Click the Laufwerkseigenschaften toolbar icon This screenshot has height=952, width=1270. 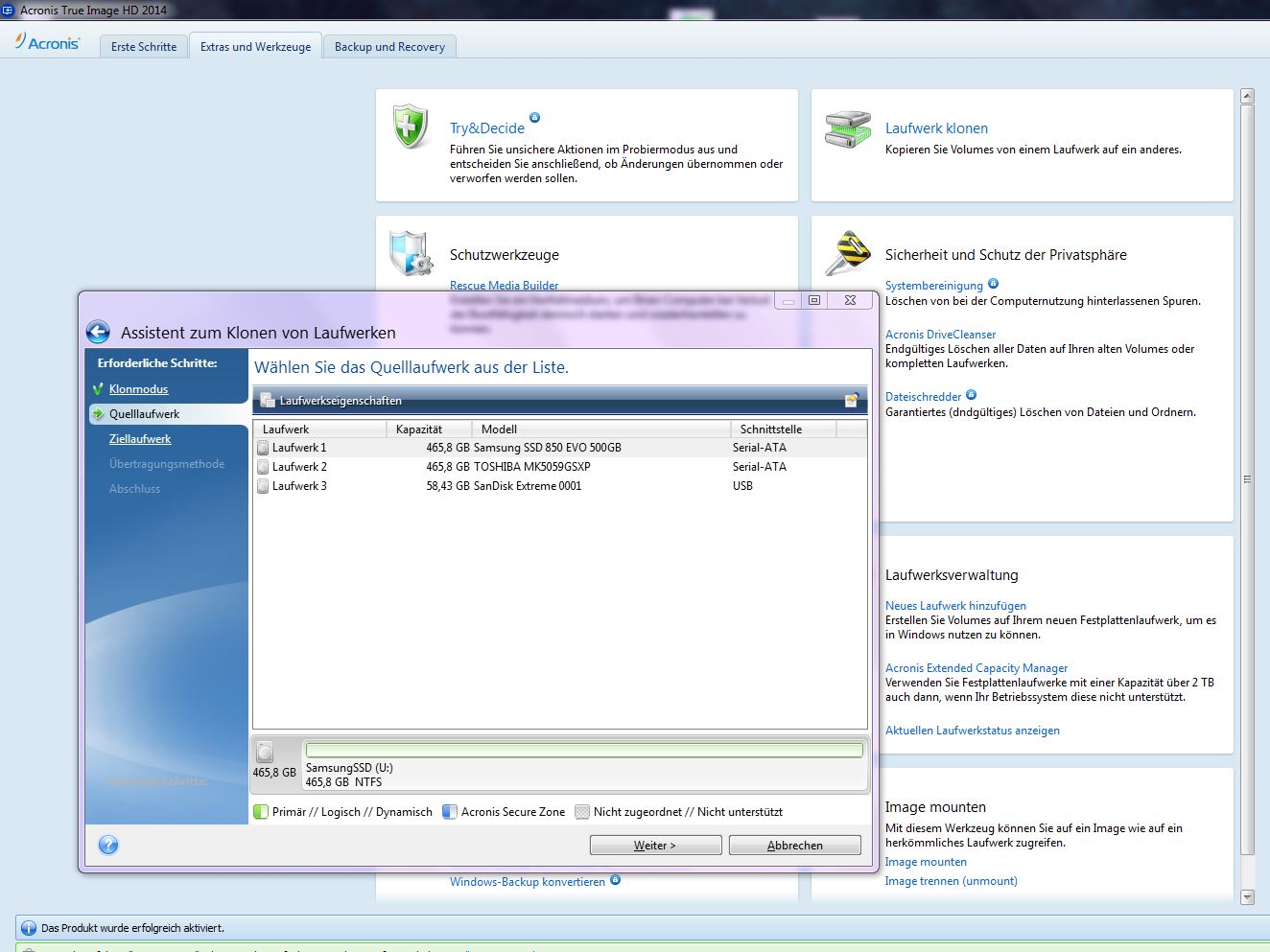point(268,401)
